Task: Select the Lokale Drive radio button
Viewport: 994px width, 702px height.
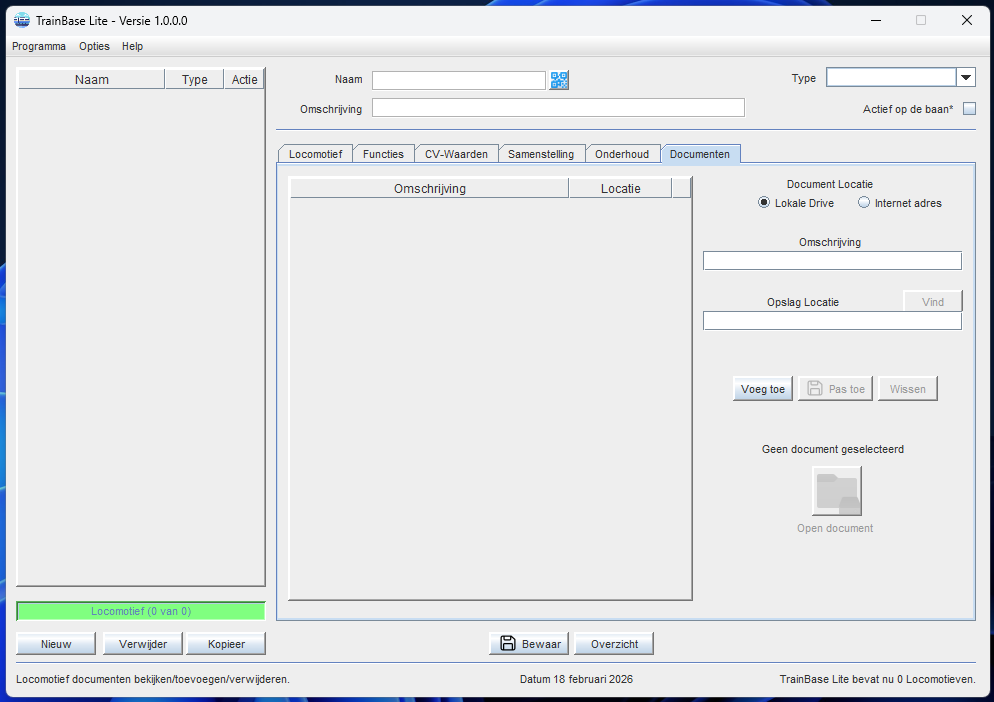Action: click(765, 203)
